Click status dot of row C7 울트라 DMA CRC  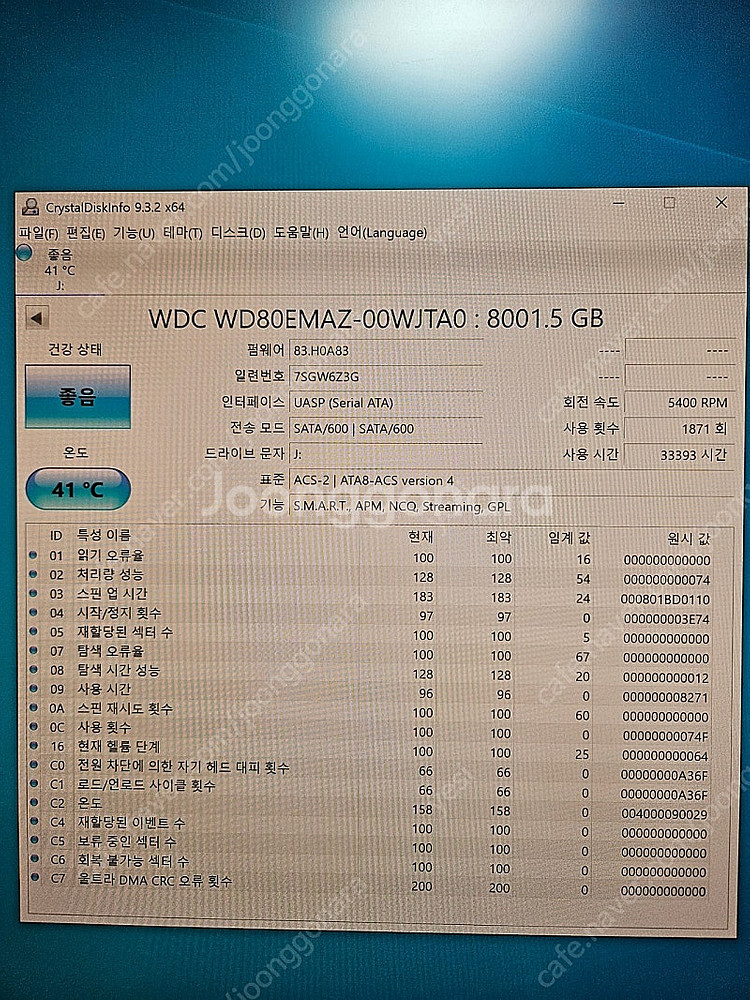coord(34,878)
